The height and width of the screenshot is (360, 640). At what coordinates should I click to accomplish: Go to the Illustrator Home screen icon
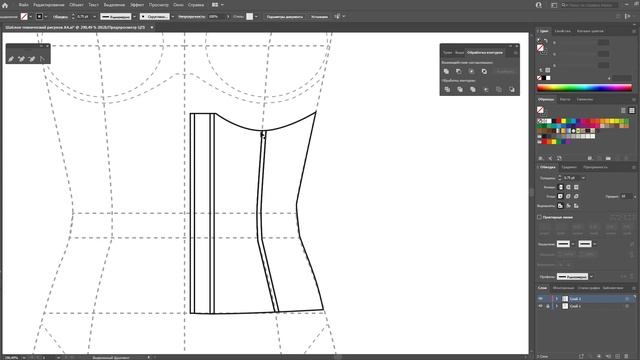tap(5, 5)
